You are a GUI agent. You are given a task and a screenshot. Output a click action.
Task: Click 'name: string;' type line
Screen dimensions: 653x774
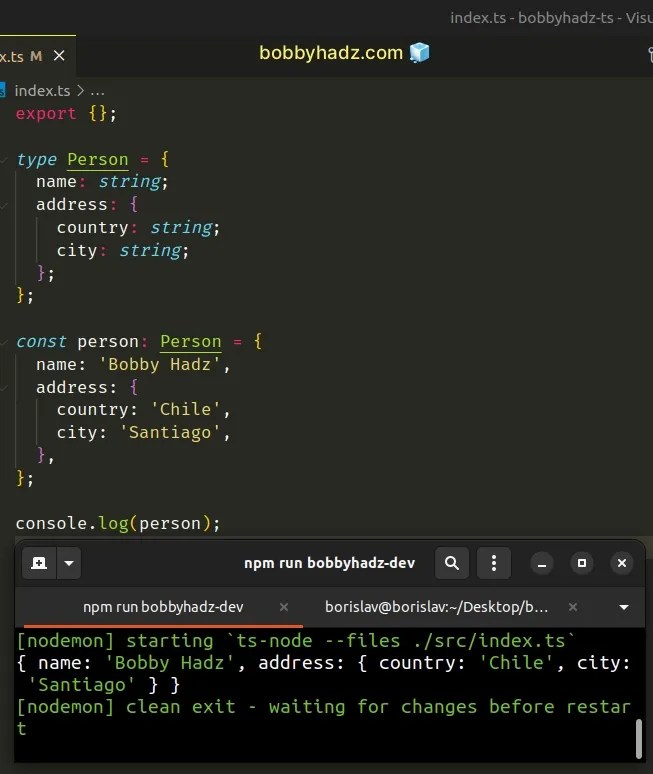click(102, 182)
